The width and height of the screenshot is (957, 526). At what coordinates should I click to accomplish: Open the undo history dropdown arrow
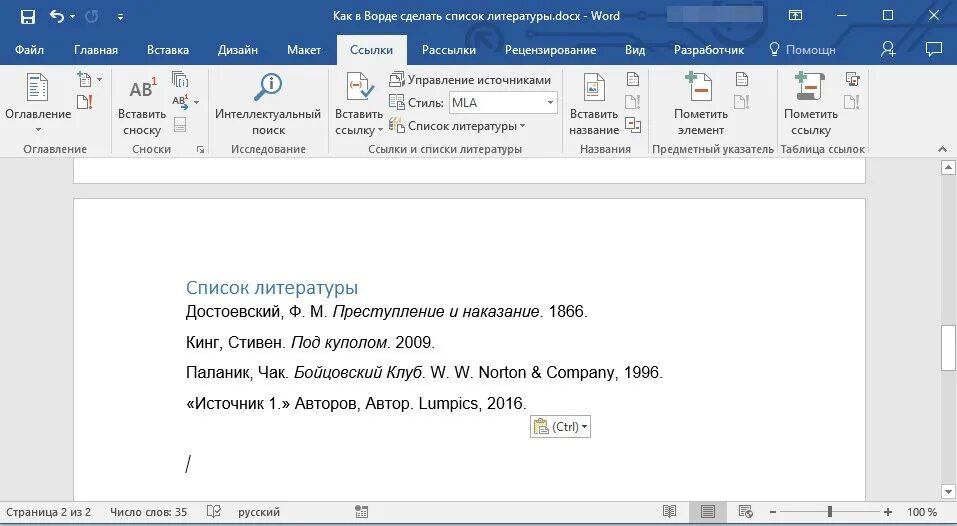tap(73, 16)
